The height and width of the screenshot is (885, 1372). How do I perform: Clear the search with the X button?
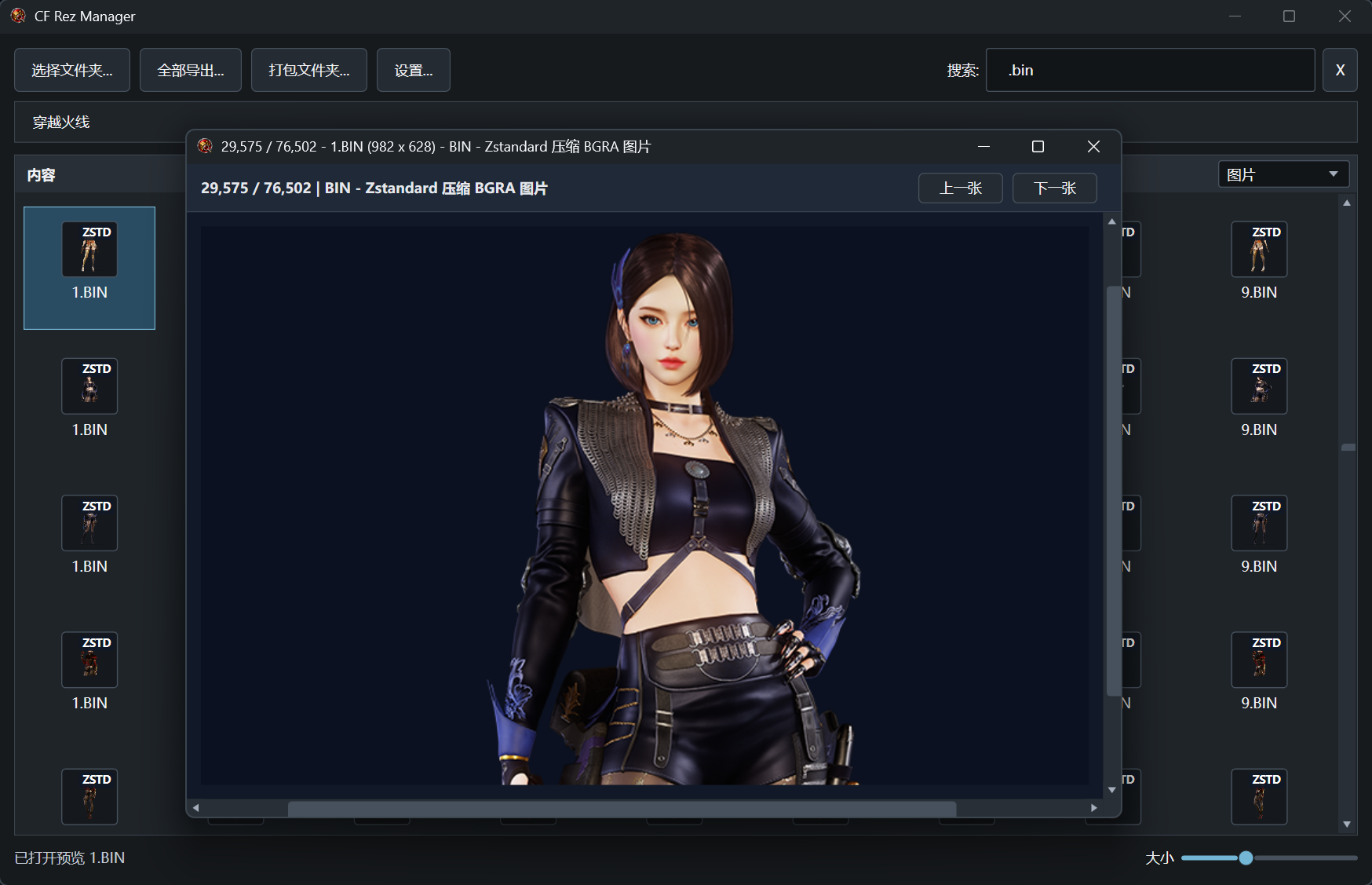tap(1340, 70)
